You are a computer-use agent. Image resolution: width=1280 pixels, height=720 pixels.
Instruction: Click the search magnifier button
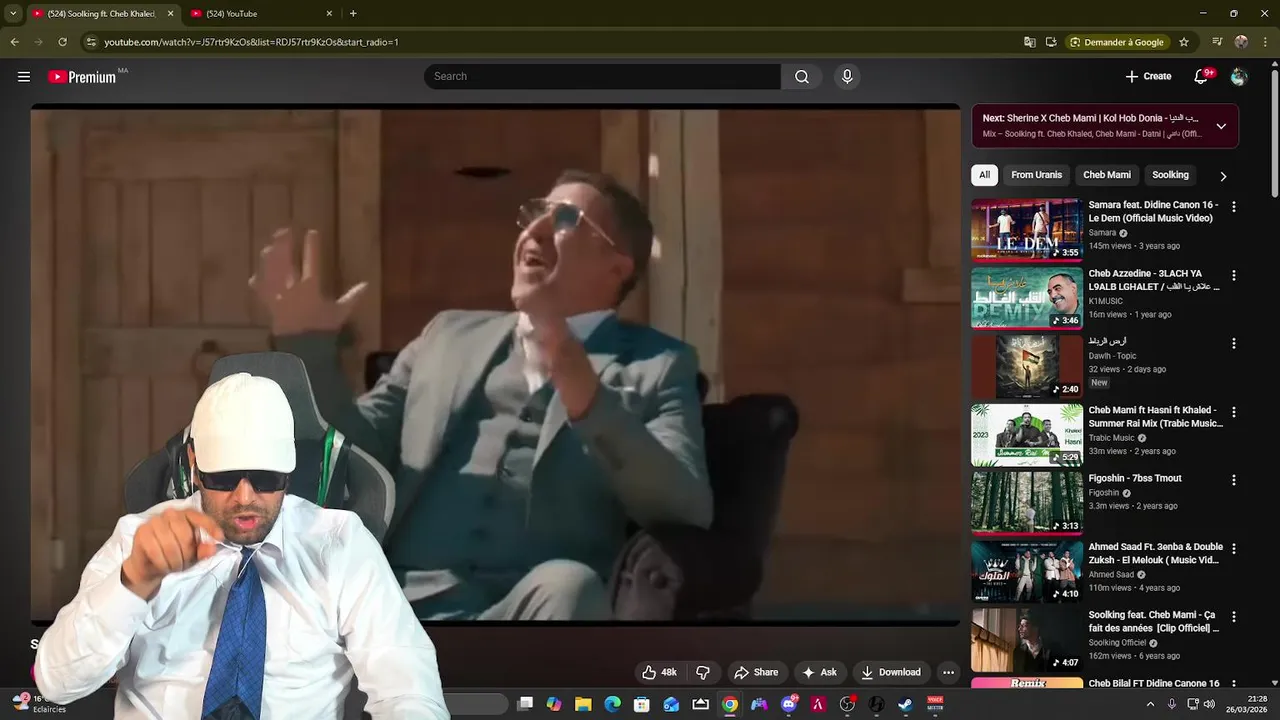point(802,77)
